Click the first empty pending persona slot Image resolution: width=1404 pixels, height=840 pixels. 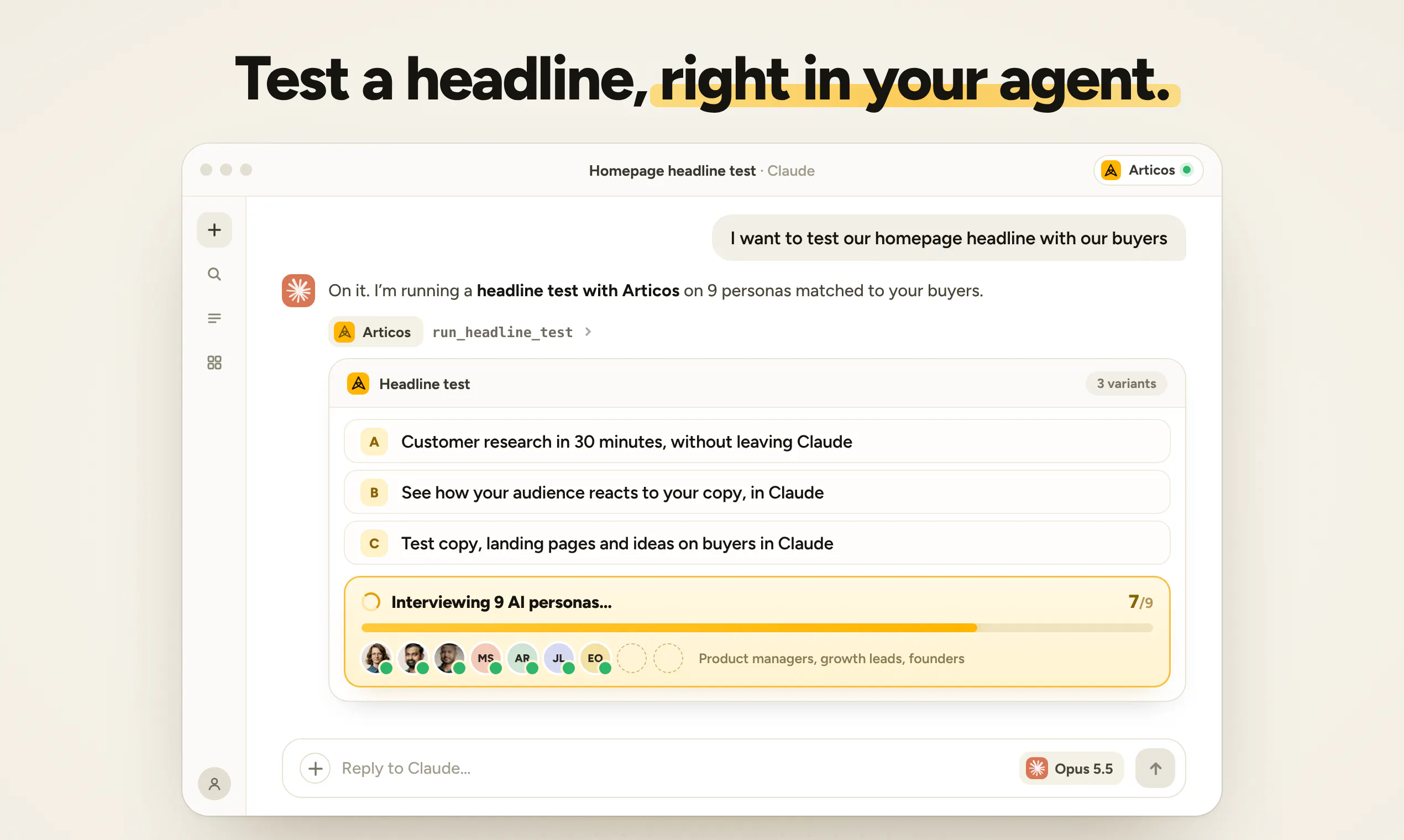[x=632, y=658]
